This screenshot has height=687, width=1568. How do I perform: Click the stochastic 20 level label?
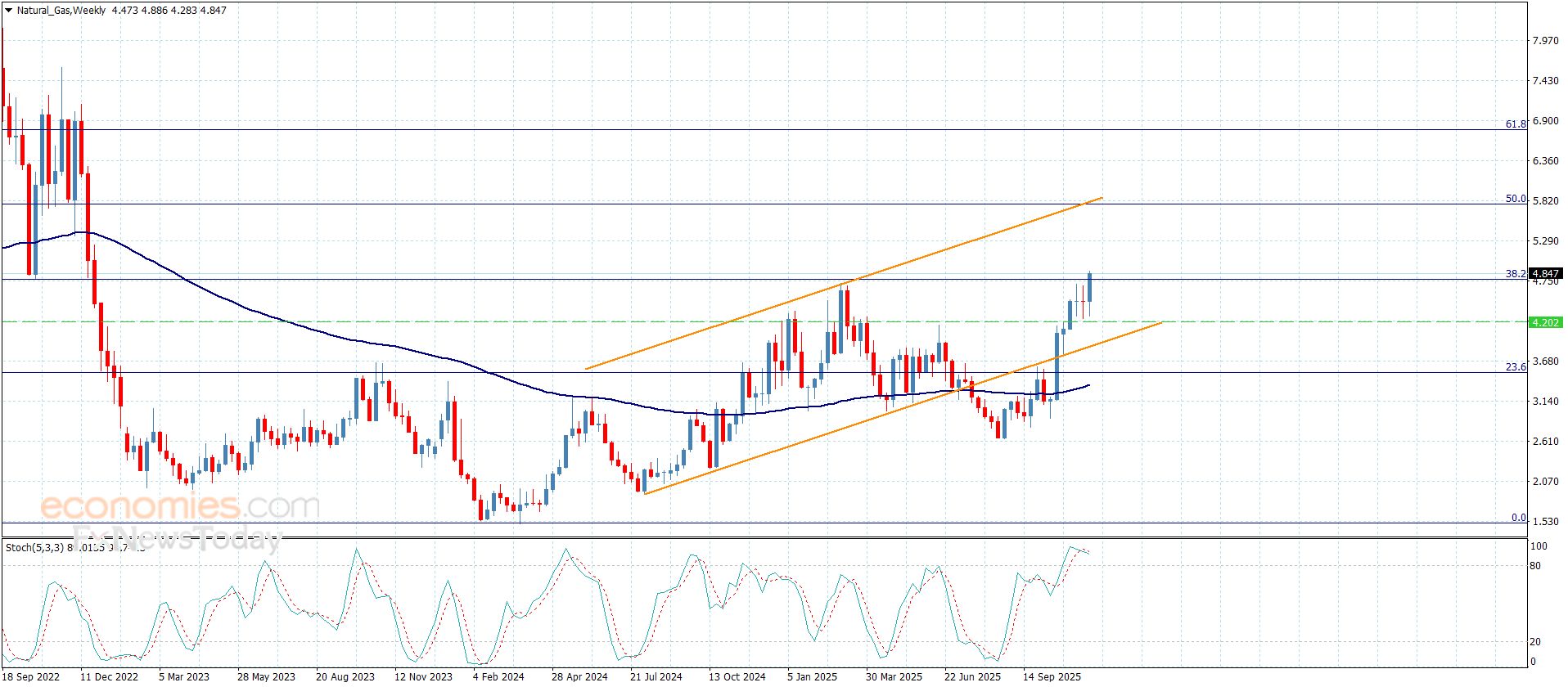click(x=1535, y=642)
